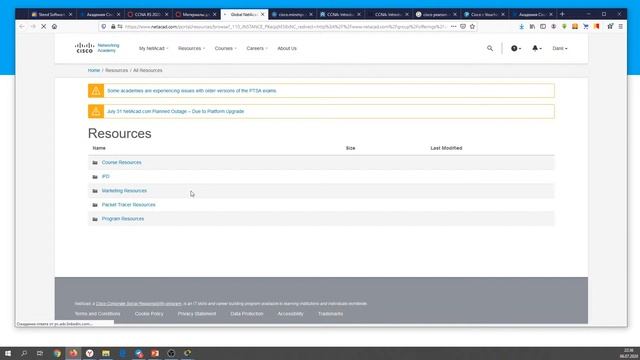
Task: Open Yandex Browser from the taskbar
Action: coord(89,353)
